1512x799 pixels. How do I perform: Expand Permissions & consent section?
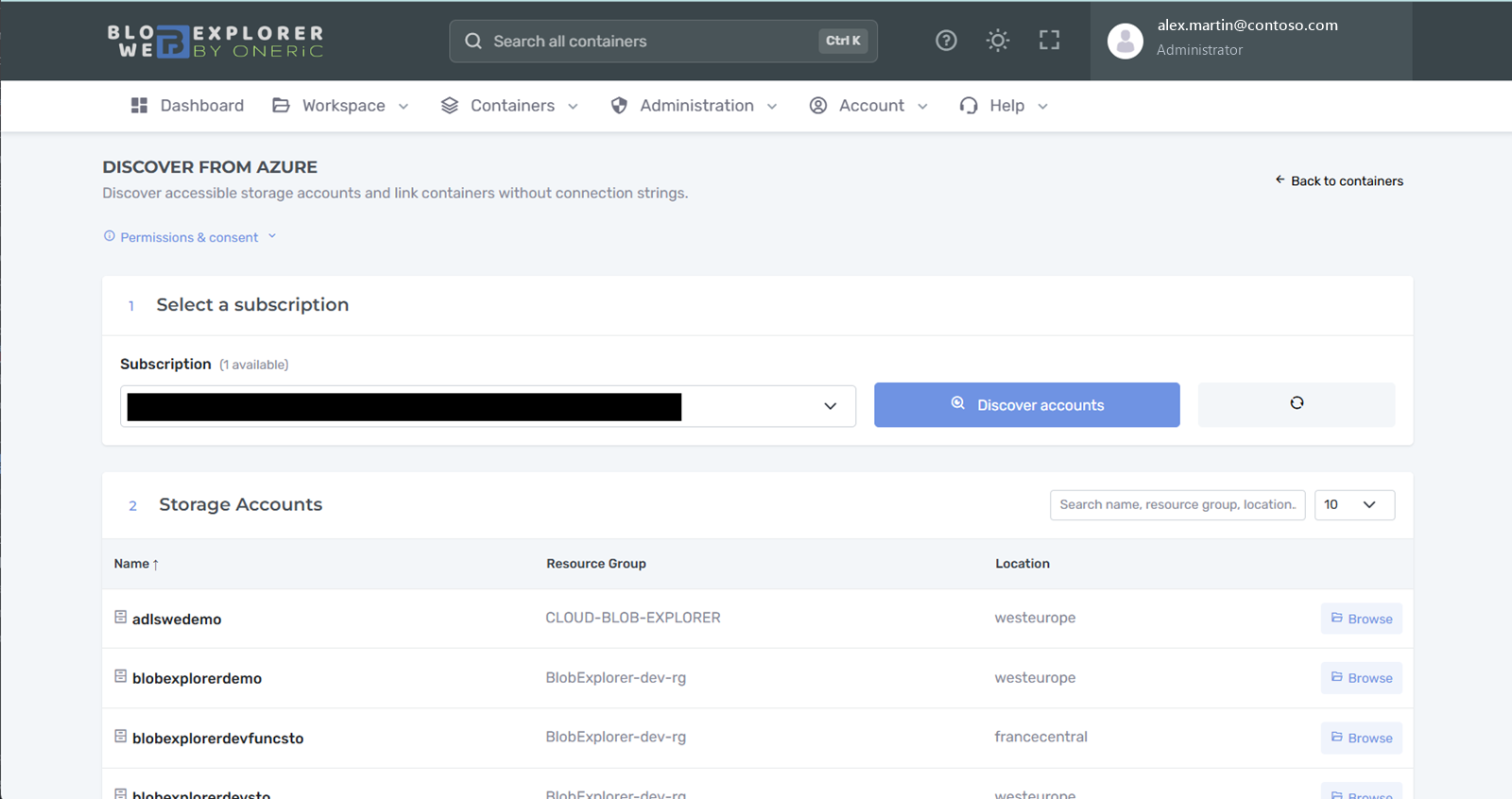click(190, 237)
